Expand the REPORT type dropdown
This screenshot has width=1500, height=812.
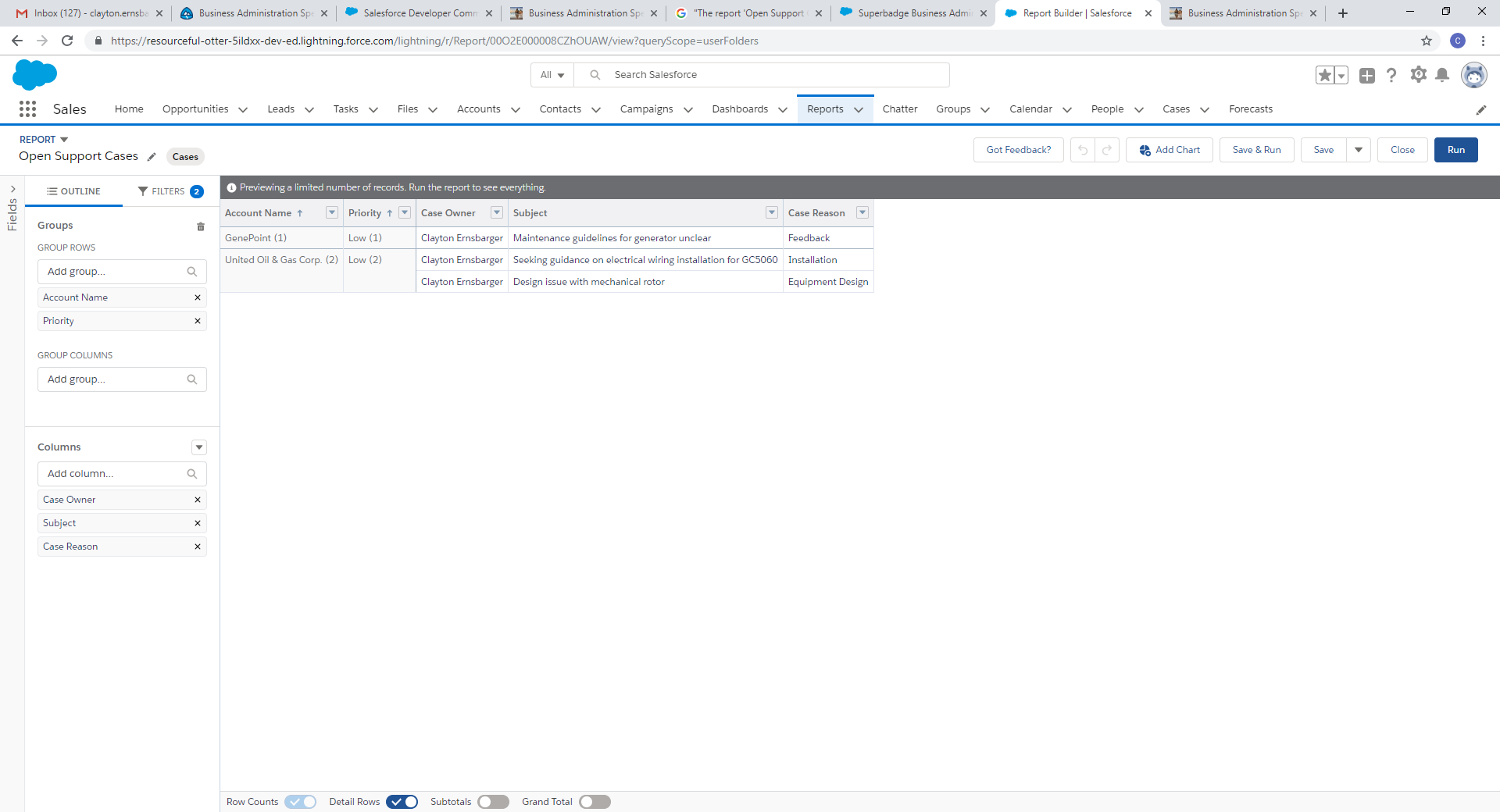[64, 140]
